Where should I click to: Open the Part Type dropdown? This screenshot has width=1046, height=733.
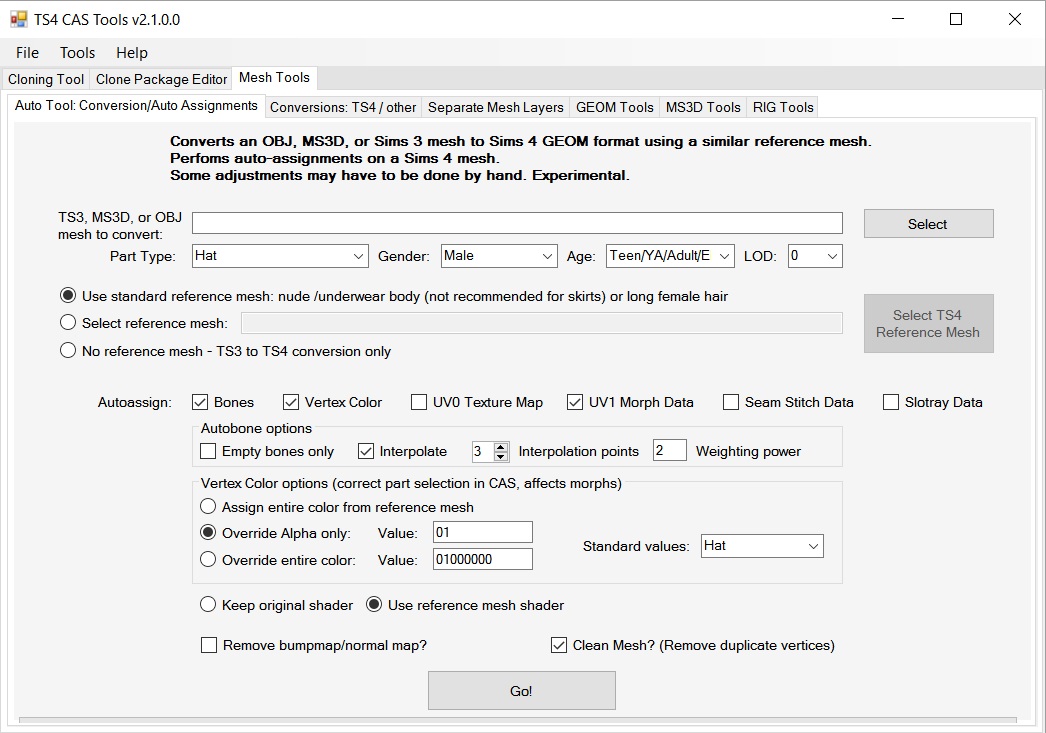tap(359, 256)
